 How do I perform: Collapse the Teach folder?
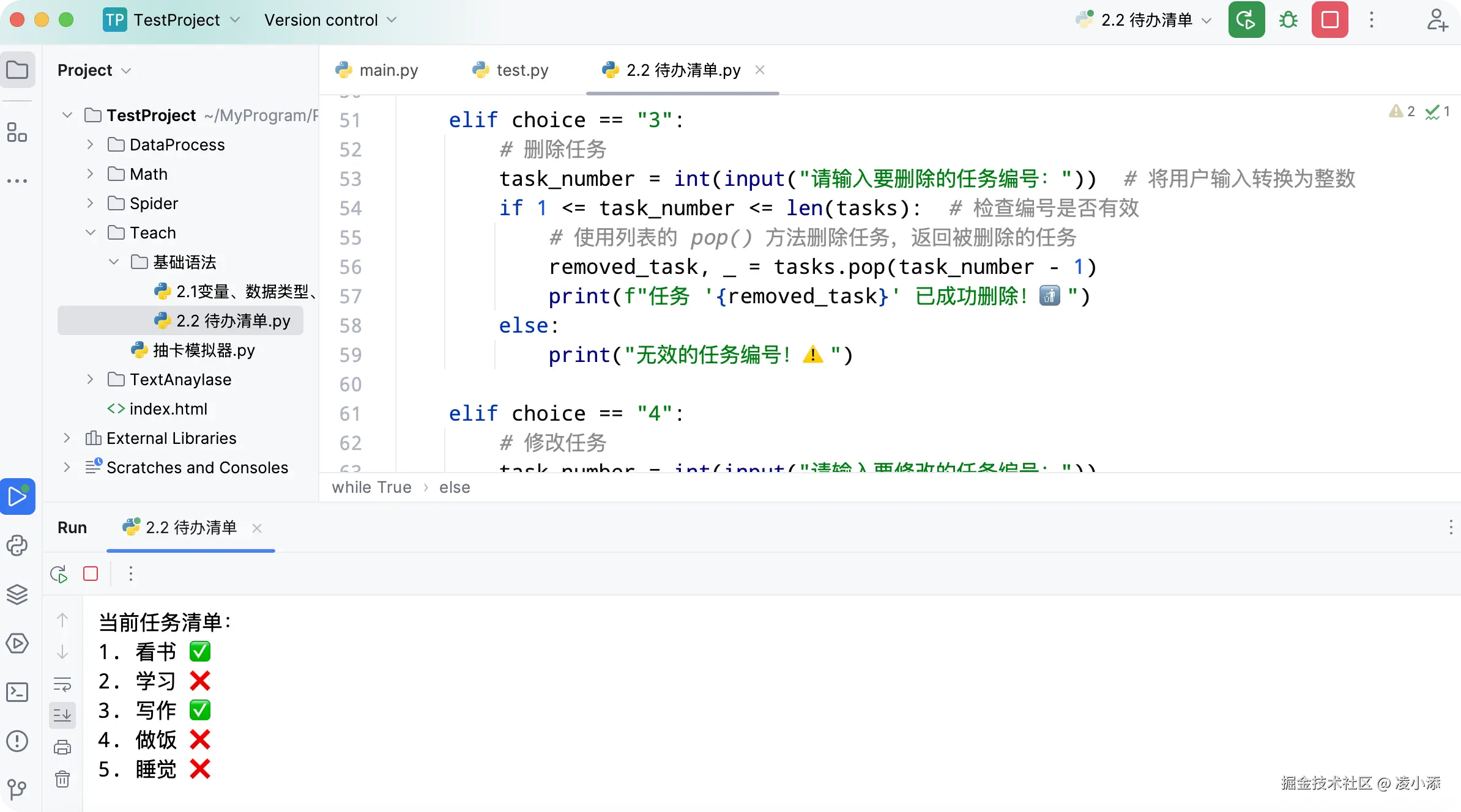coord(90,232)
